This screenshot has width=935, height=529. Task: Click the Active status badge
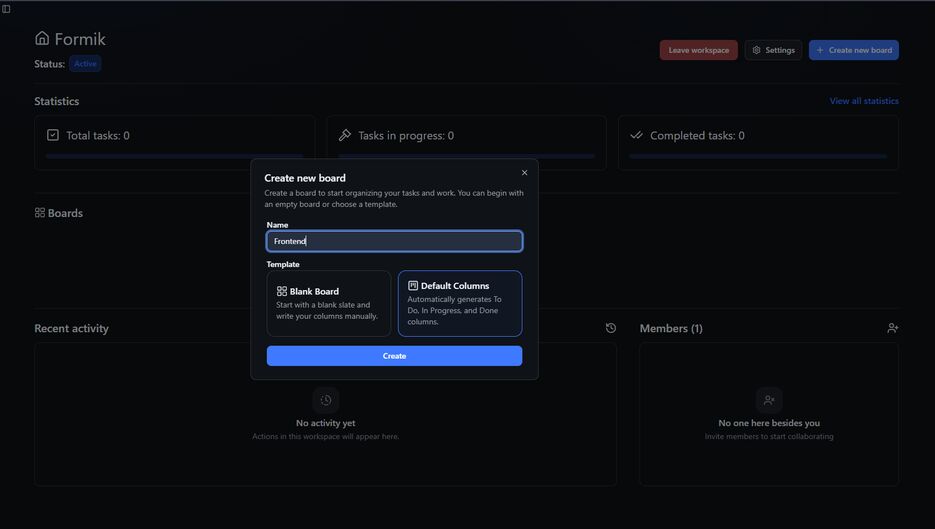[85, 64]
